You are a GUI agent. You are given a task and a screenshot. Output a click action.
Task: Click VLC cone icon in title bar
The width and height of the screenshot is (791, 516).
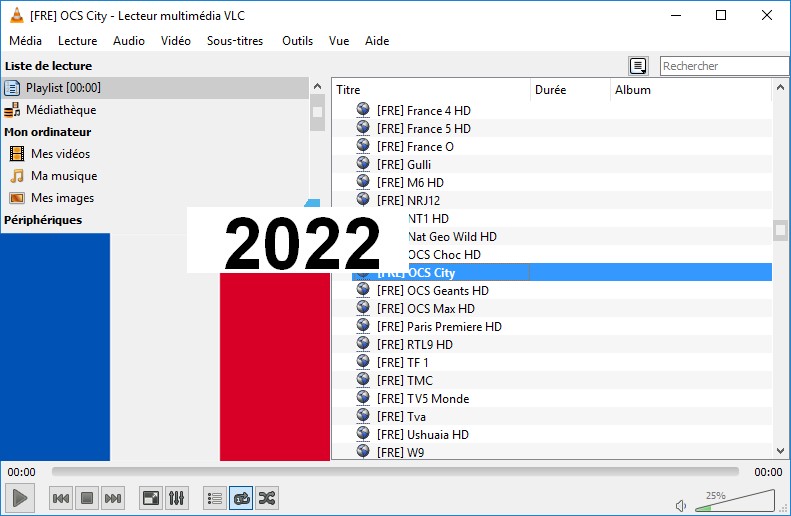click(17, 15)
